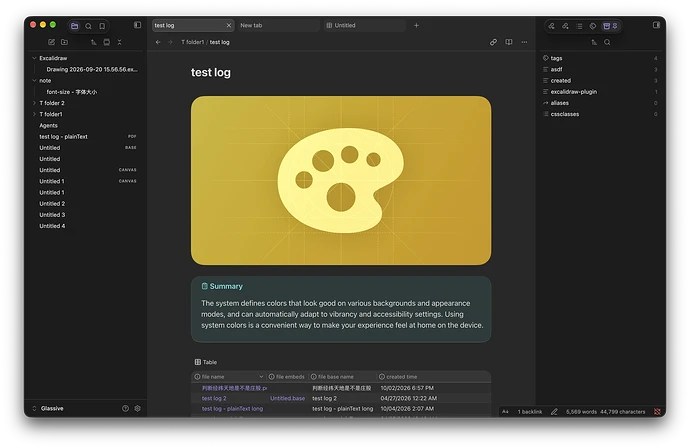Open the bookmarks pane icon
Image resolution: width=690 pixels, height=448 pixels.
[x=102, y=26]
